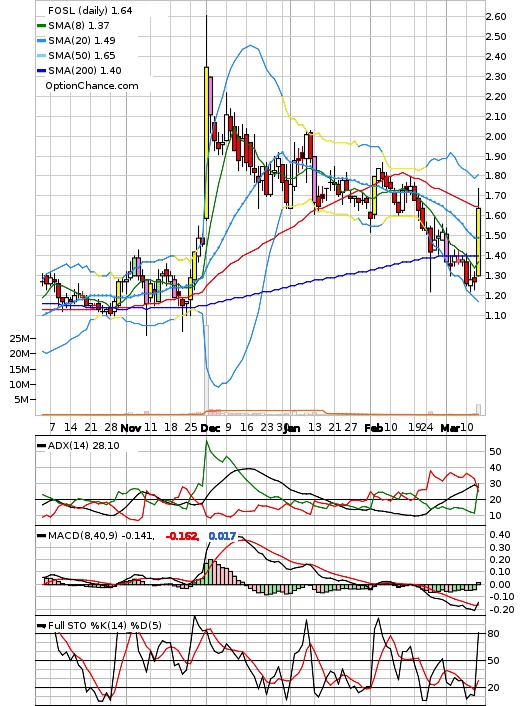Click the latest yellow candlestick in March
Image resolution: width=526 pixels, height=706 pixels.
[x=478, y=242]
